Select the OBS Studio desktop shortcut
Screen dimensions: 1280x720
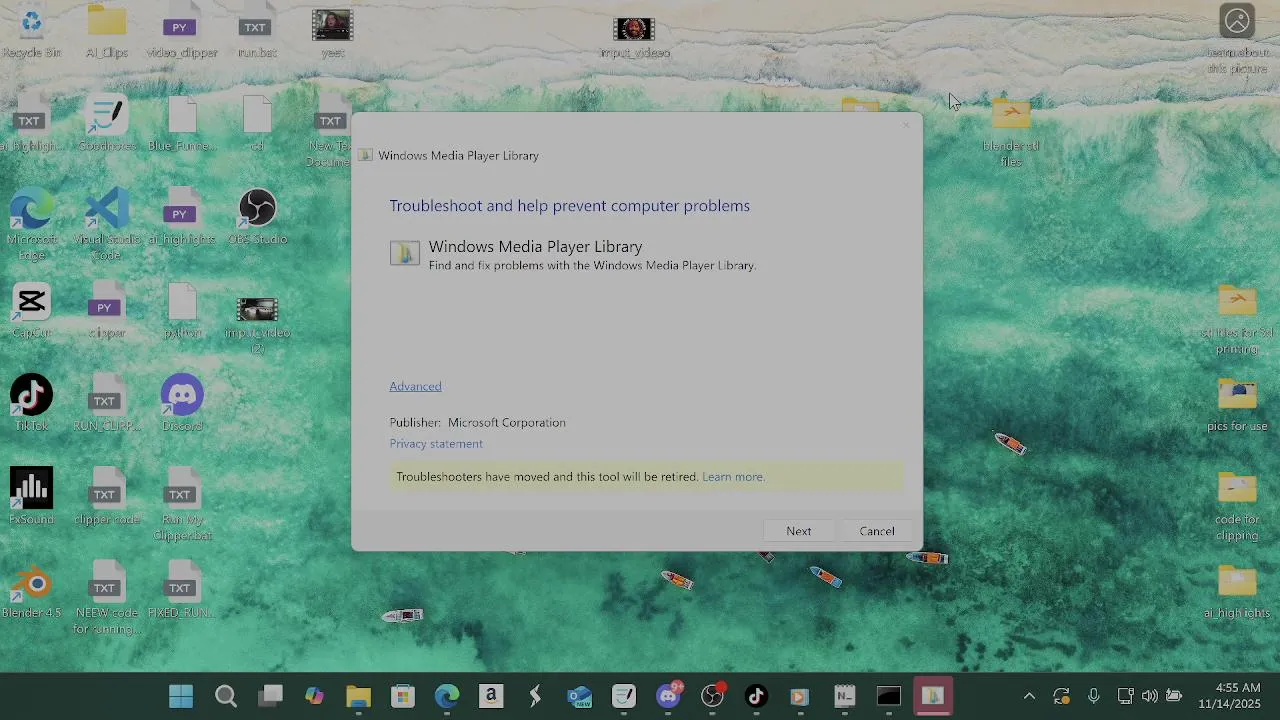(x=257, y=218)
